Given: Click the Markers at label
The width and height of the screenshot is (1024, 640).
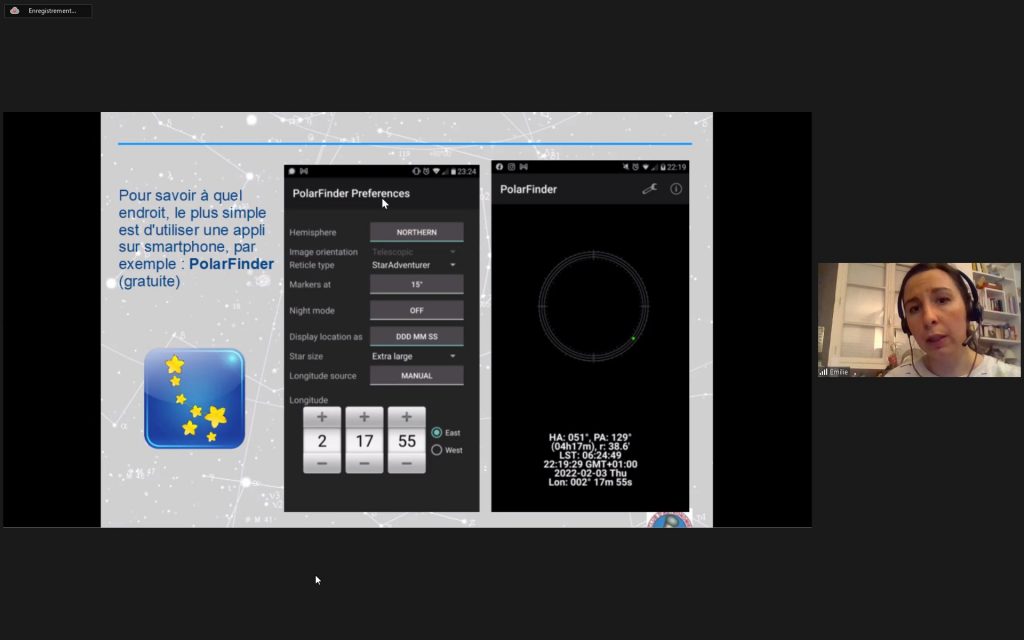Looking at the screenshot, I should [310, 285].
